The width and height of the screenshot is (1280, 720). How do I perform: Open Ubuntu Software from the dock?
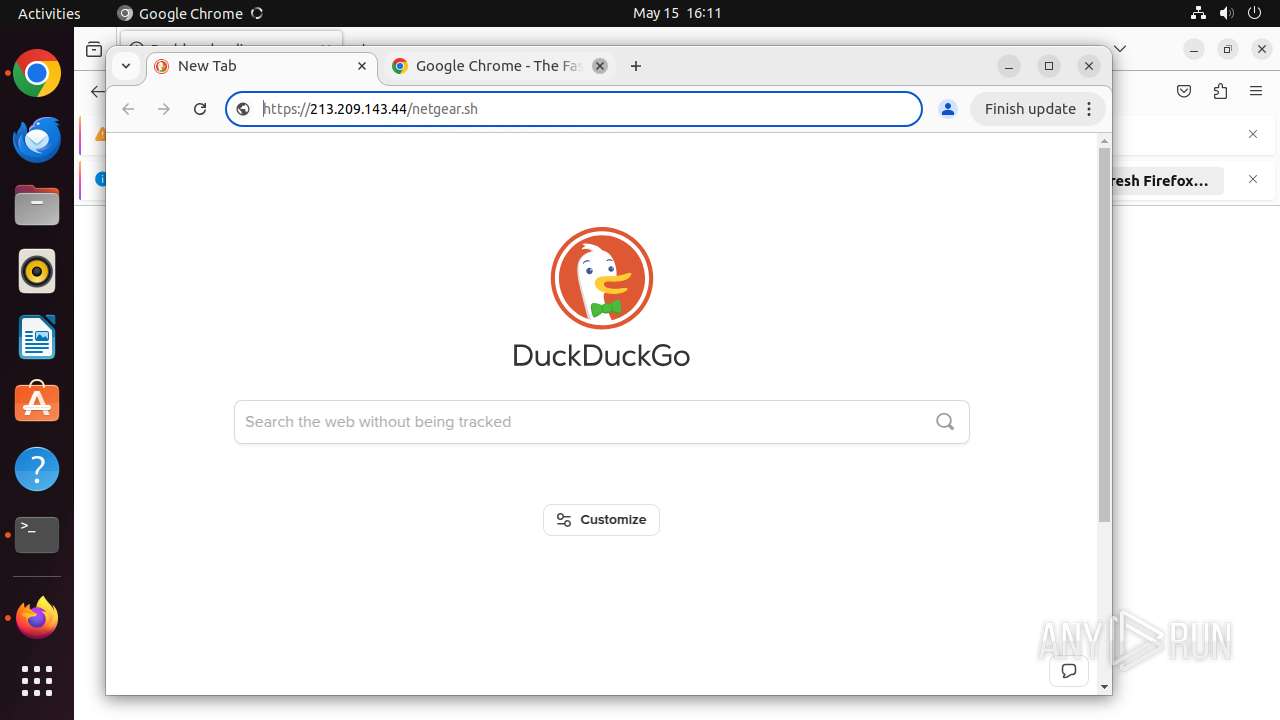pos(37,402)
